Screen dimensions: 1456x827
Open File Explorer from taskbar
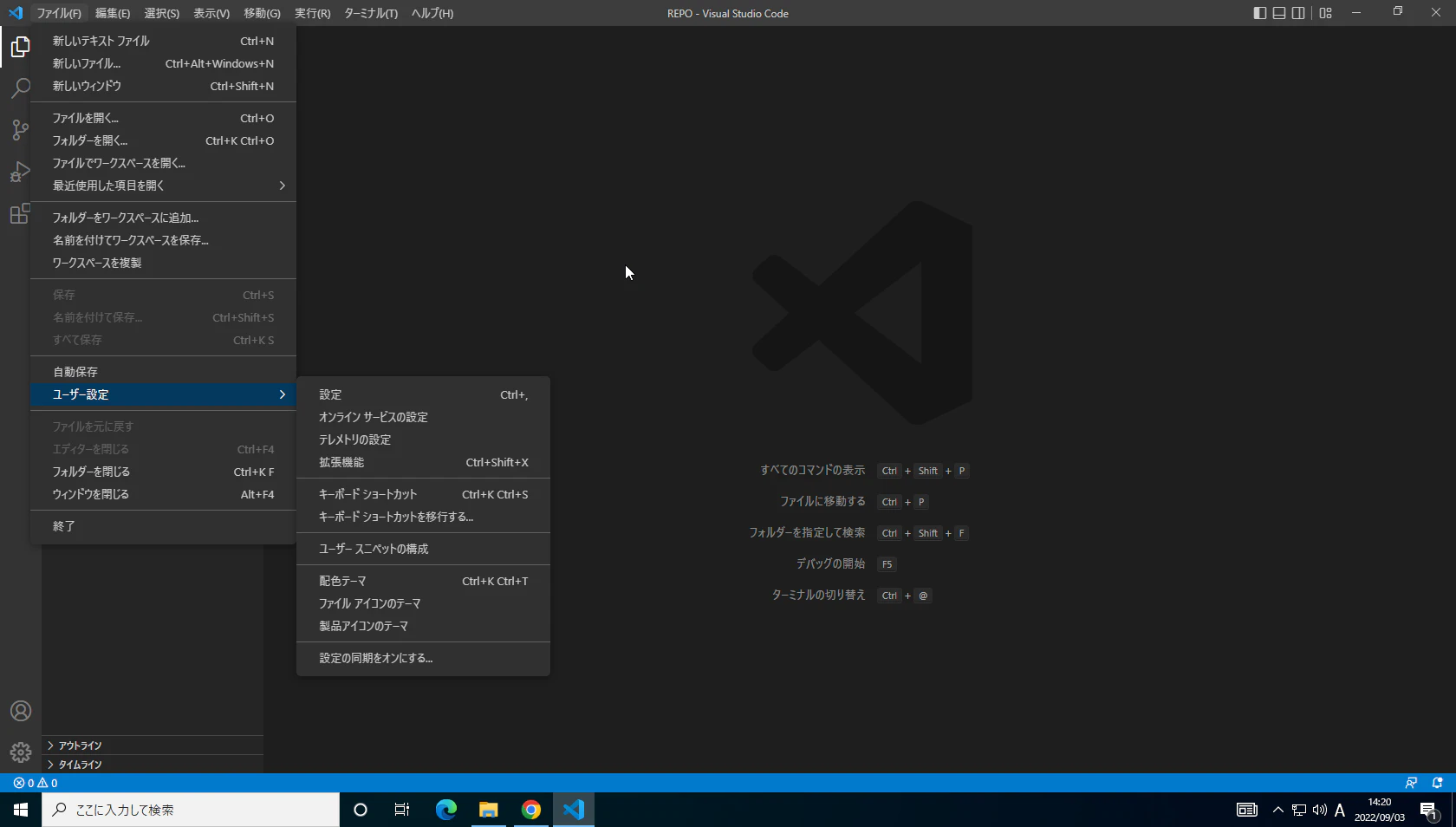[489, 810]
